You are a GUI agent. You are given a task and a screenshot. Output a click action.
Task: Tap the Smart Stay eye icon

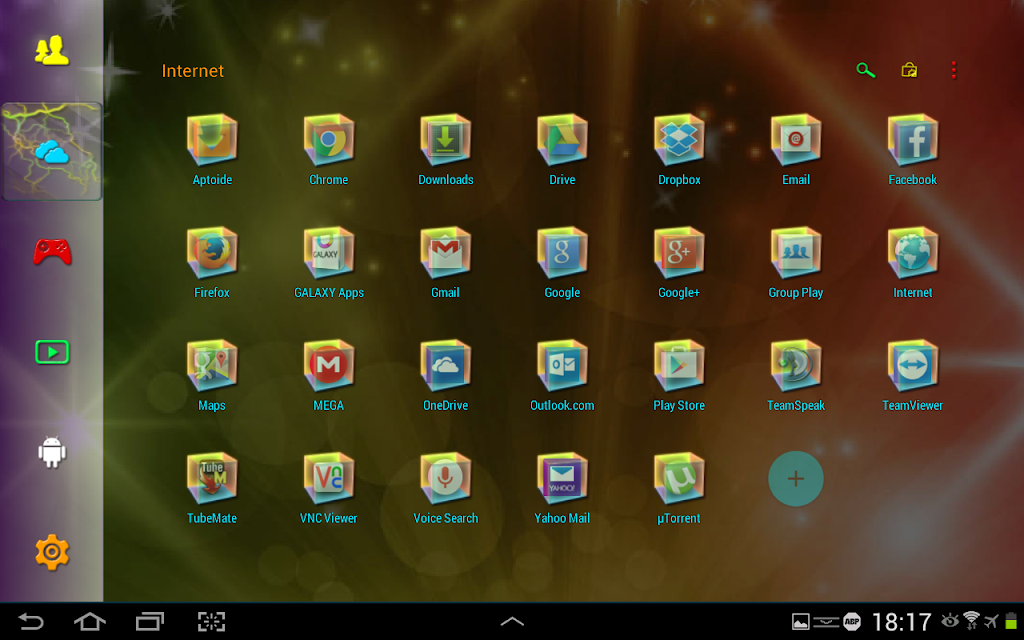tap(950, 620)
